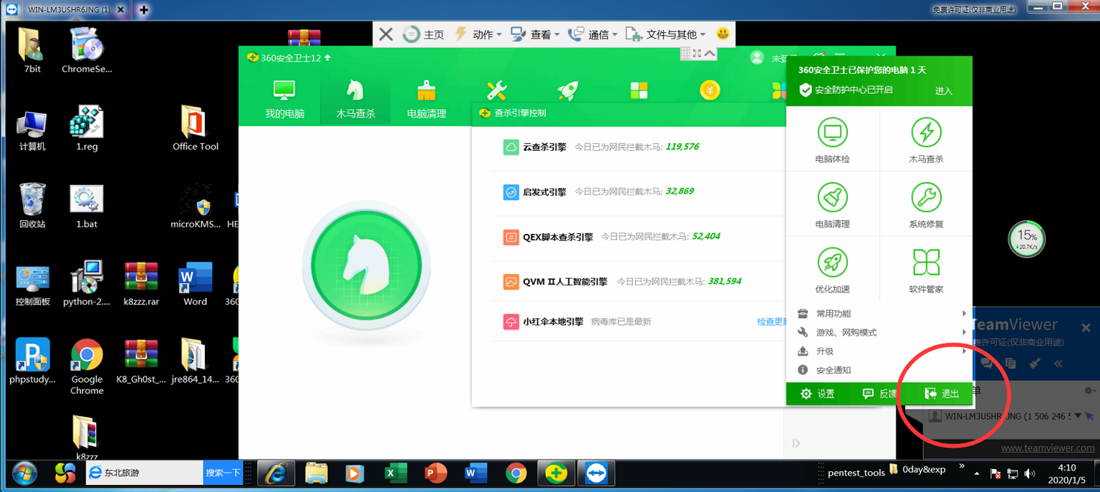Viewport: 1100px width, 492px height.
Task: Open the gear dropdown in TeamViewer session list
Action: tap(1089, 390)
